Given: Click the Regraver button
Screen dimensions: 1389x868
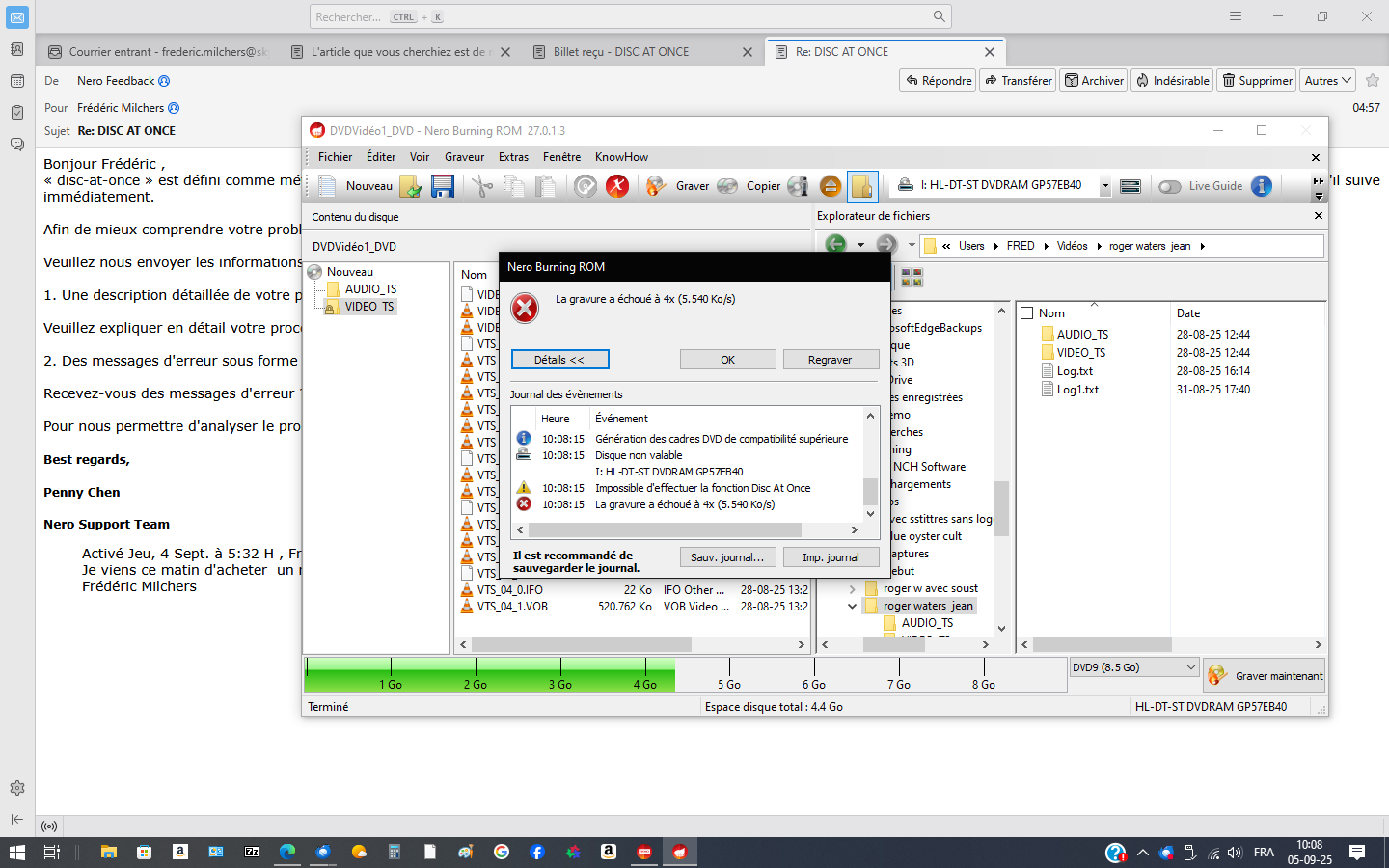Looking at the screenshot, I should 830,360.
